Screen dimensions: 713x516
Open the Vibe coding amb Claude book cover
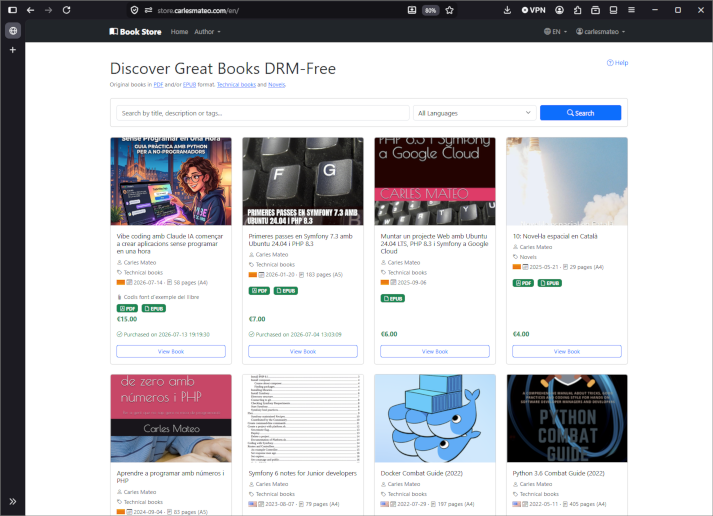pos(171,181)
